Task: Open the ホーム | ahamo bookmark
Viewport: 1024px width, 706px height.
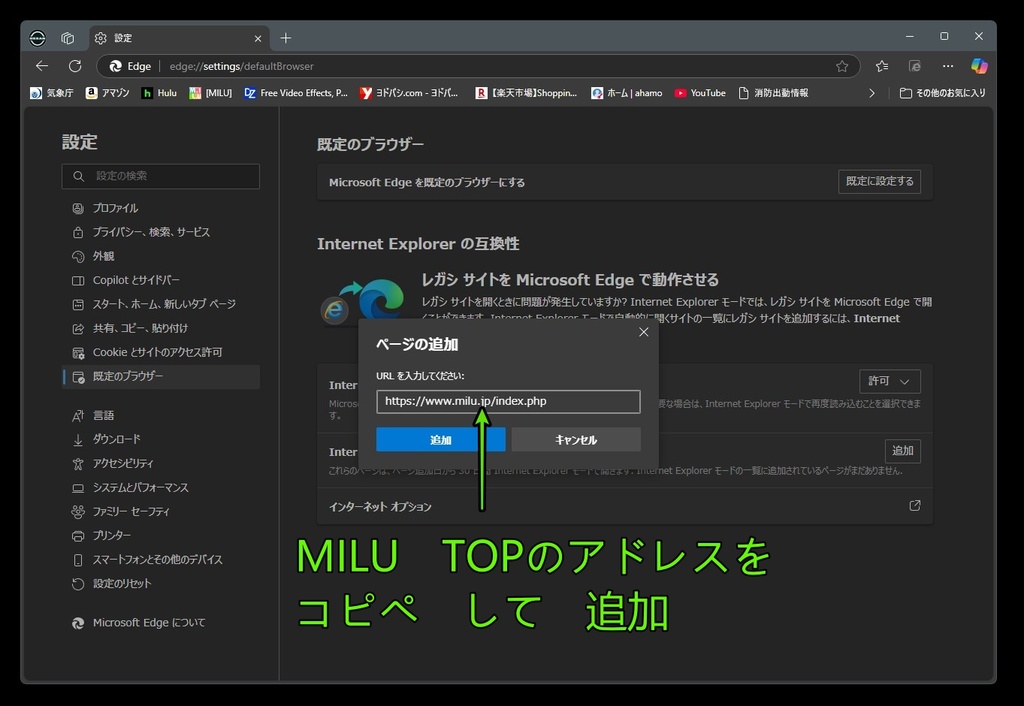Action: click(626, 93)
